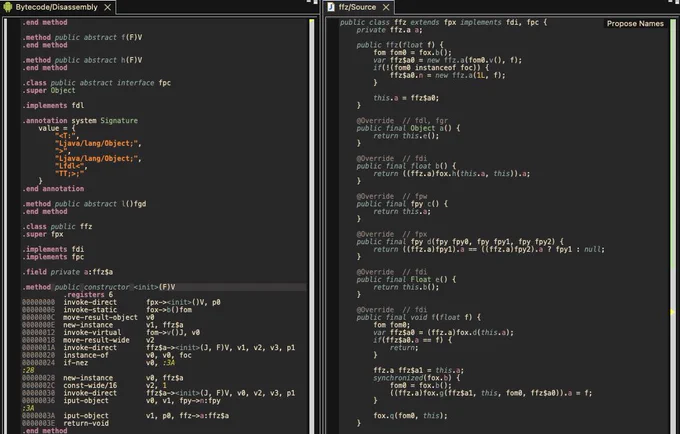
Task: Click the '.end annotation' line
Action: 53,189
